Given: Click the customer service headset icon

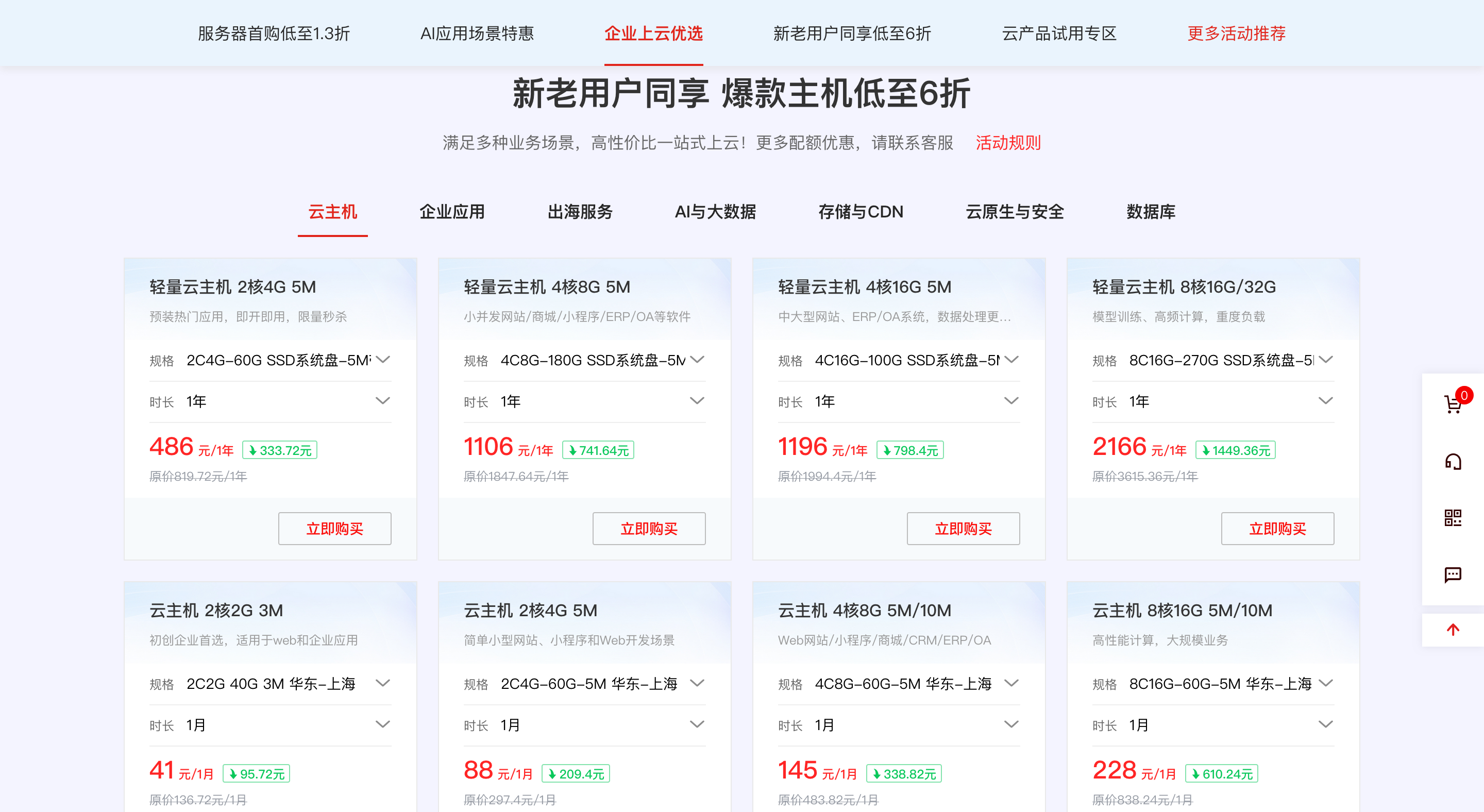Looking at the screenshot, I should (x=1453, y=461).
